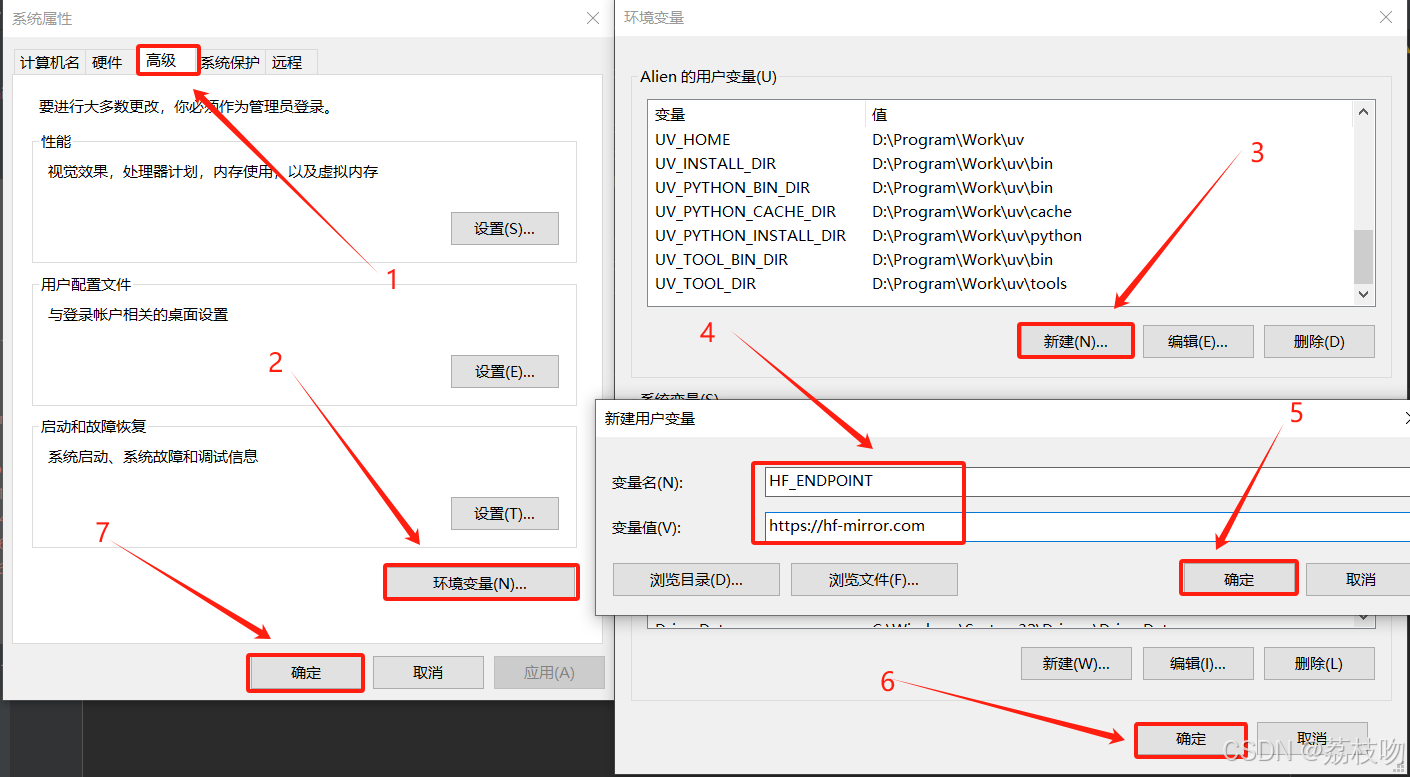The image size is (1410, 777).
Task: Open the 系统保护 tab
Action: pos(230,62)
